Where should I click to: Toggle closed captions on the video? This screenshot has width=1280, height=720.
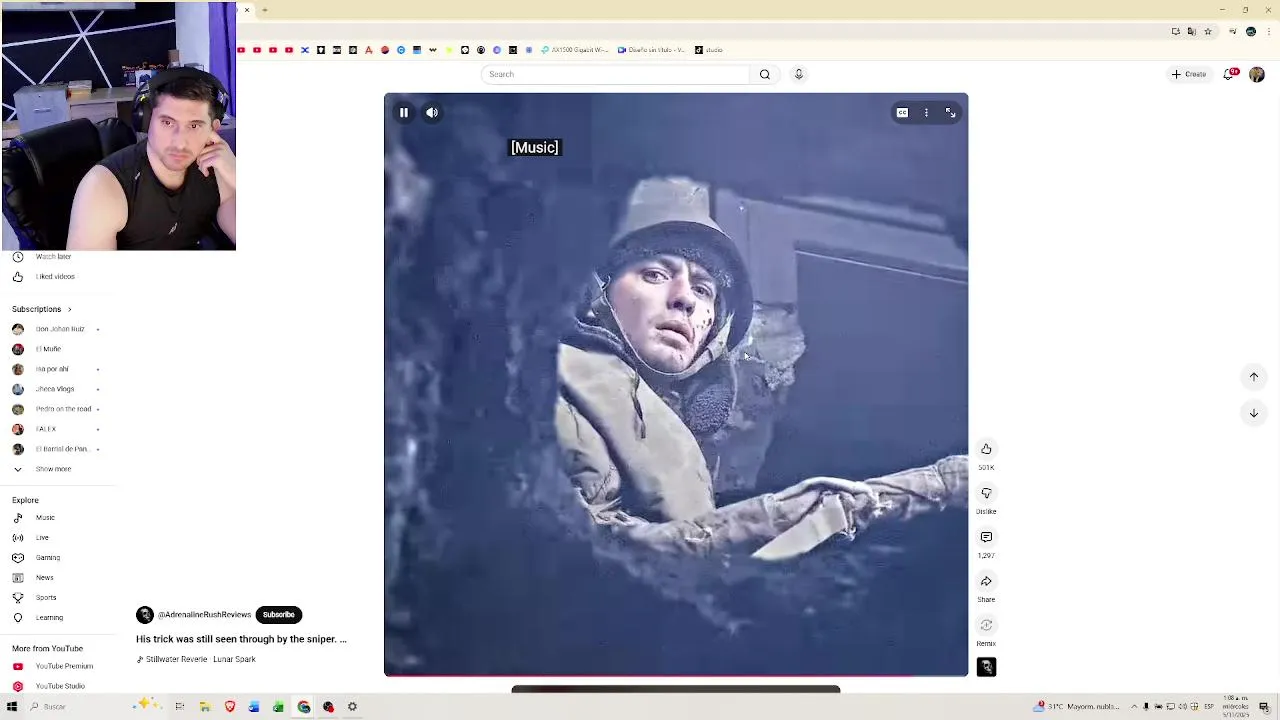902,113
